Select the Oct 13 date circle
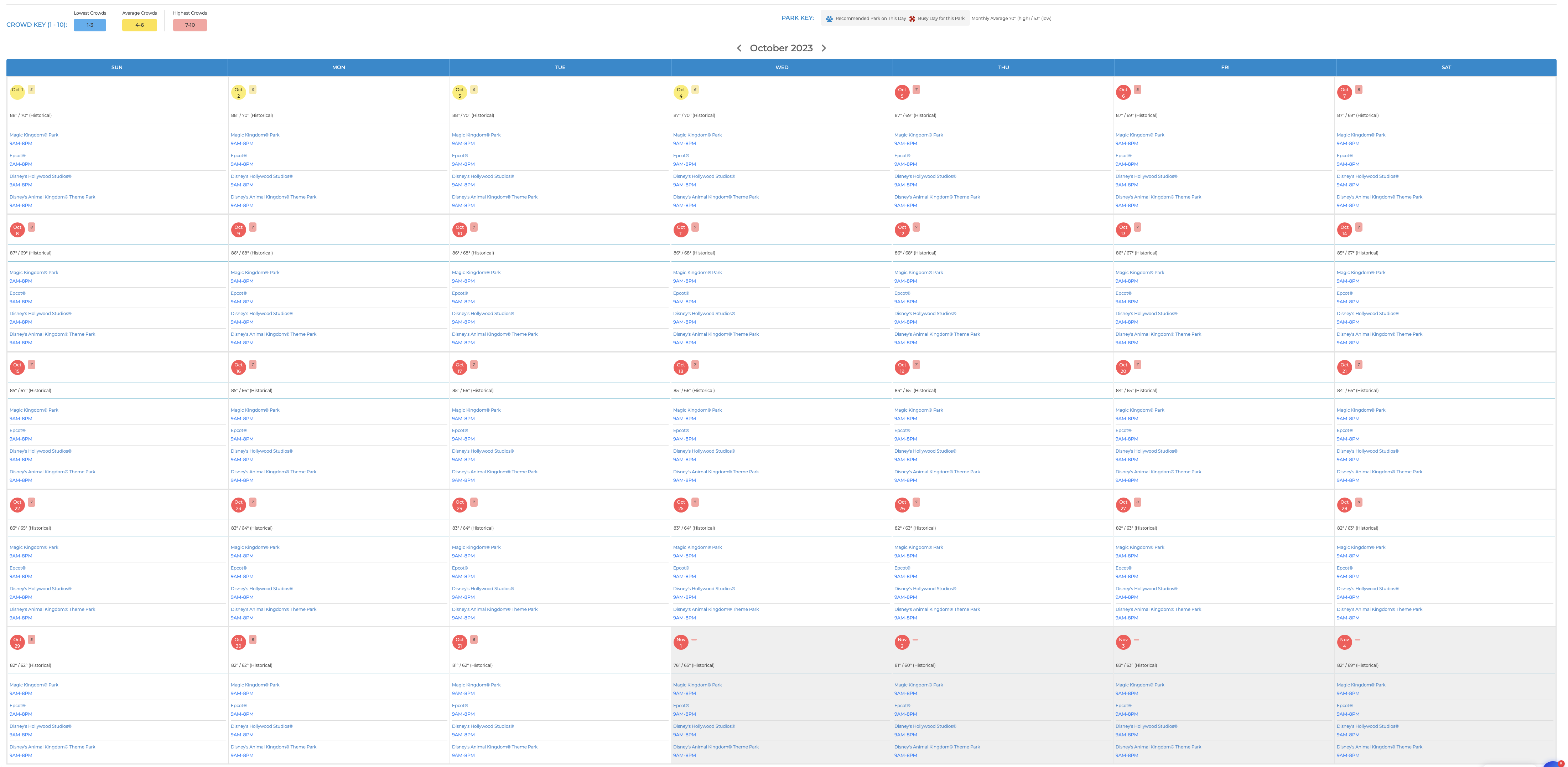 (x=1123, y=230)
